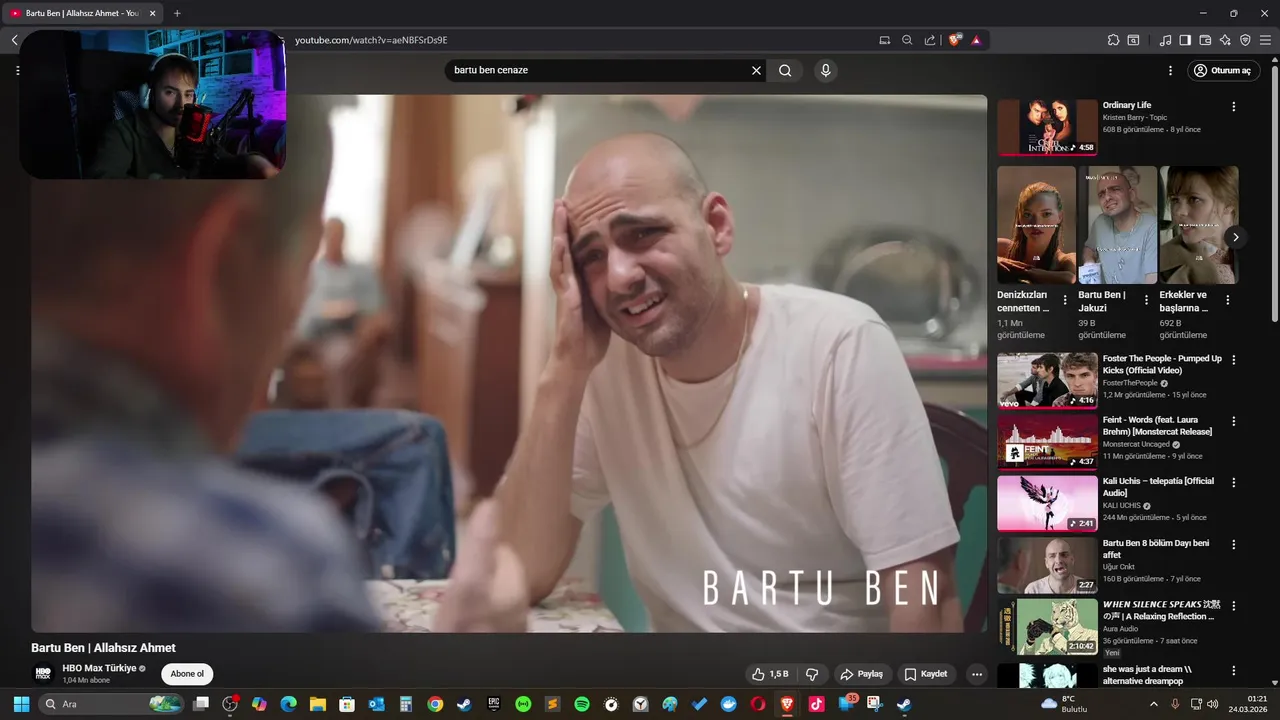Image resolution: width=1280 pixels, height=720 pixels.
Task: Open the weather widget showing 8°C Bulutlu
Action: 1064,704
